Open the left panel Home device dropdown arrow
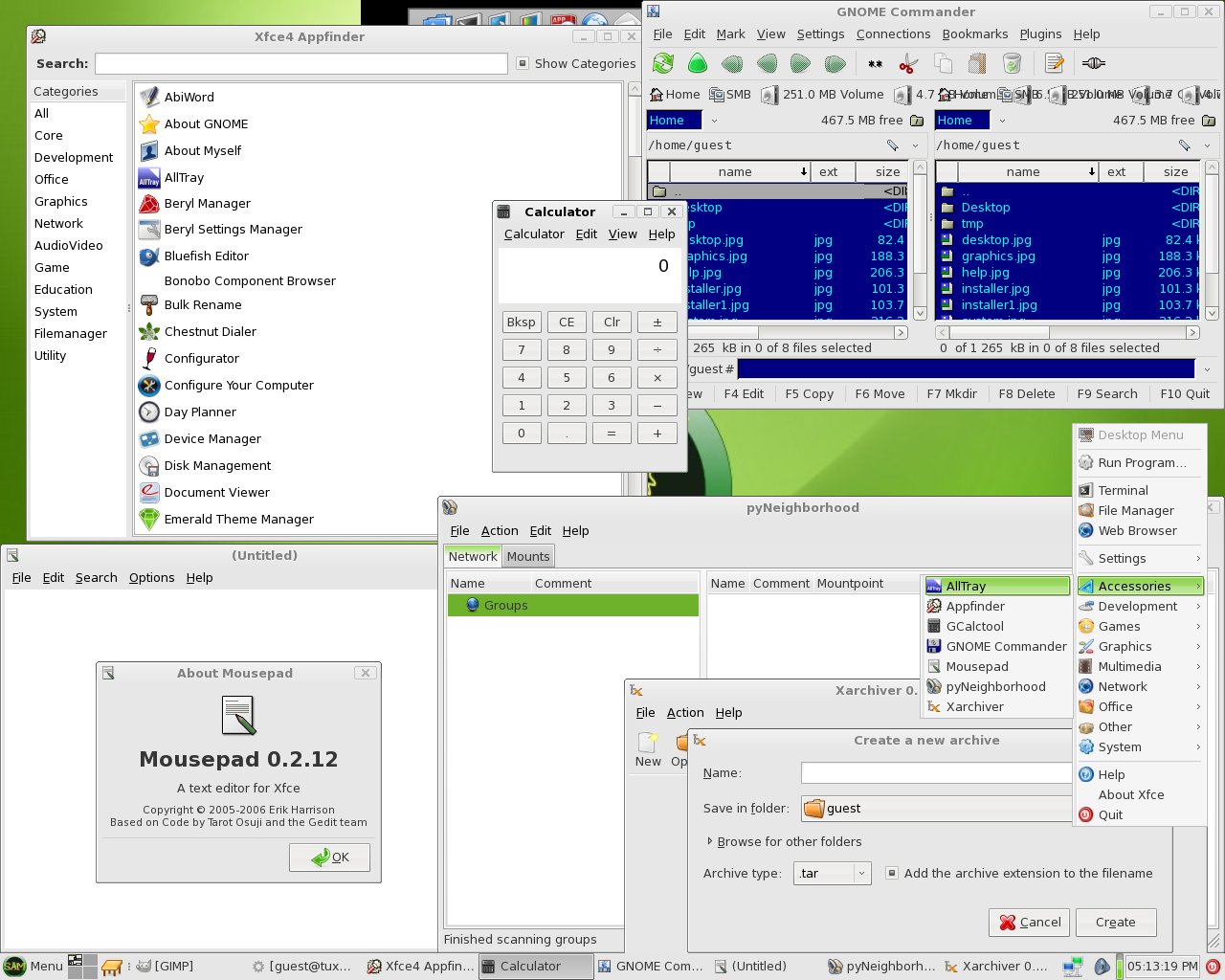Viewport: 1225px width, 980px height. (x=714, y=121)
